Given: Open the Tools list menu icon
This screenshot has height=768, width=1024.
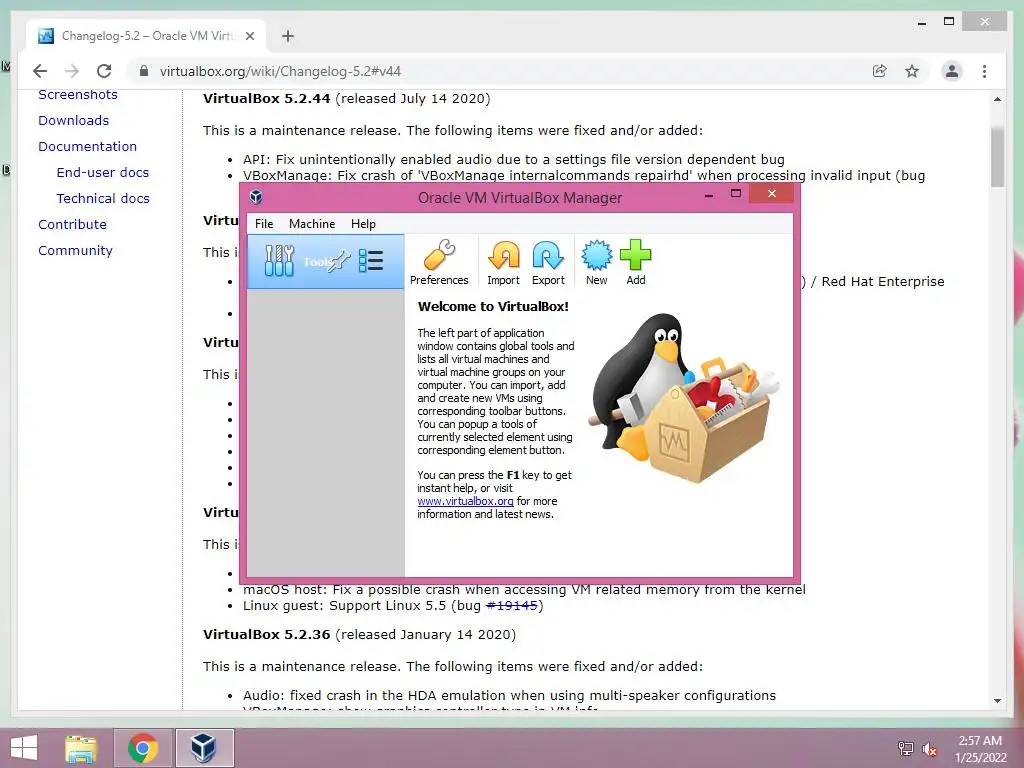Looking at the screenshot, I should click(371, 261).
